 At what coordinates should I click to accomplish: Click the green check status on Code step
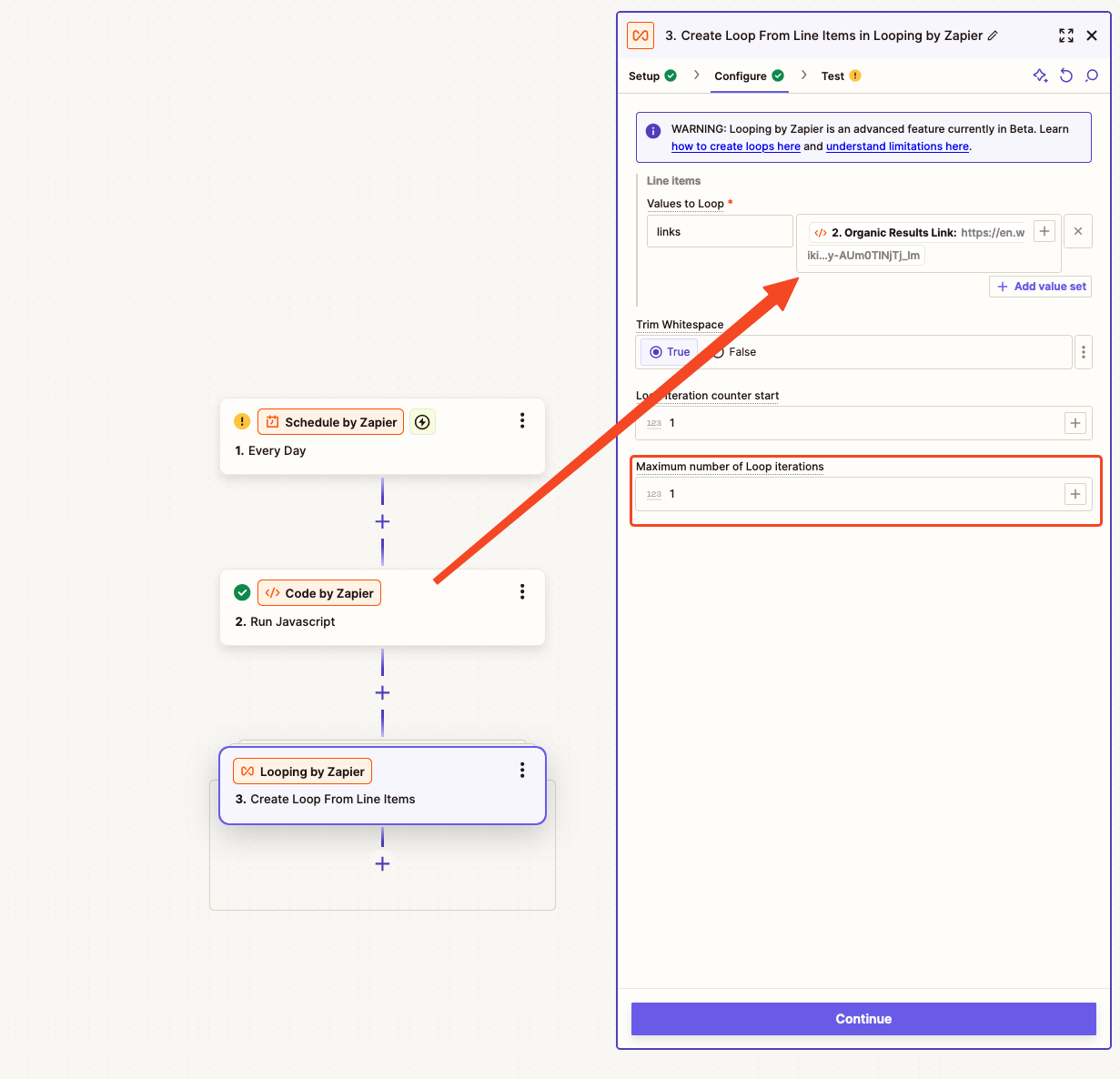[242, 592]
